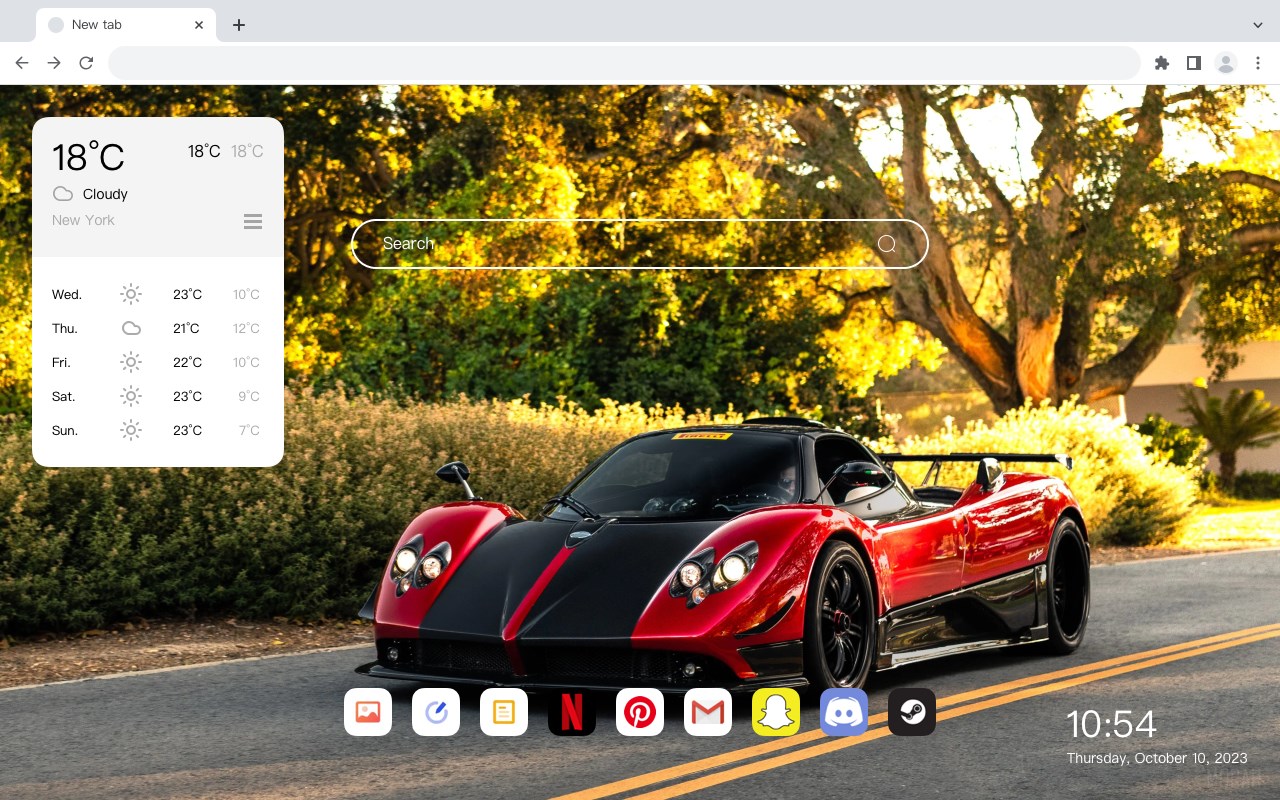
Task: Click today's gray 18°C low temperature
Action: point(247,151)
